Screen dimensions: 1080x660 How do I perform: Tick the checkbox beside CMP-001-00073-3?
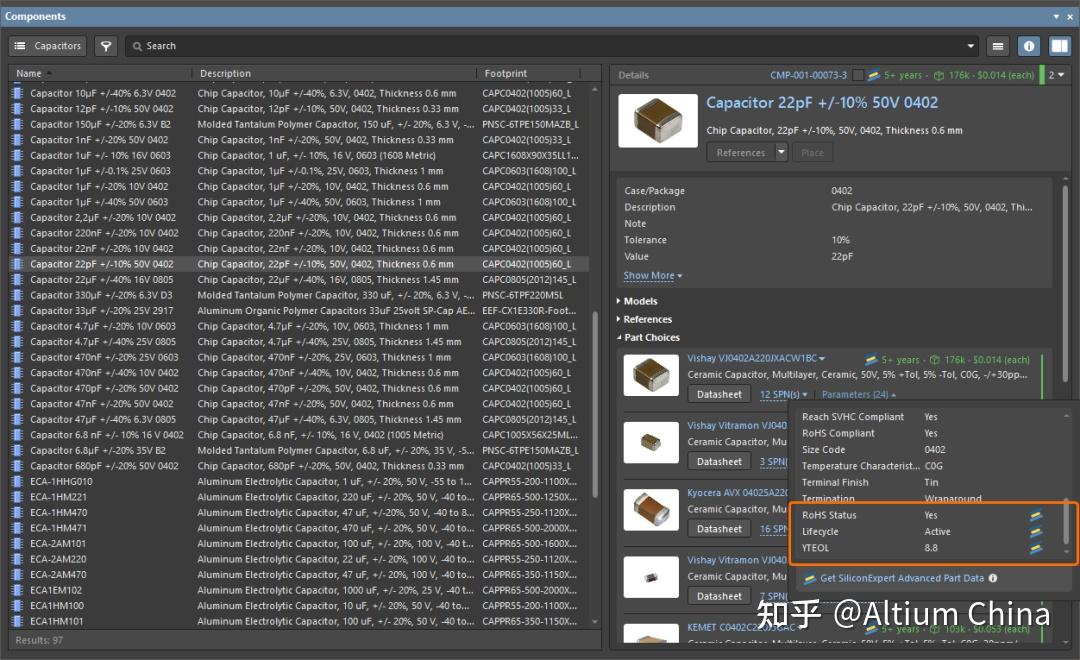[x=858, y=75]
